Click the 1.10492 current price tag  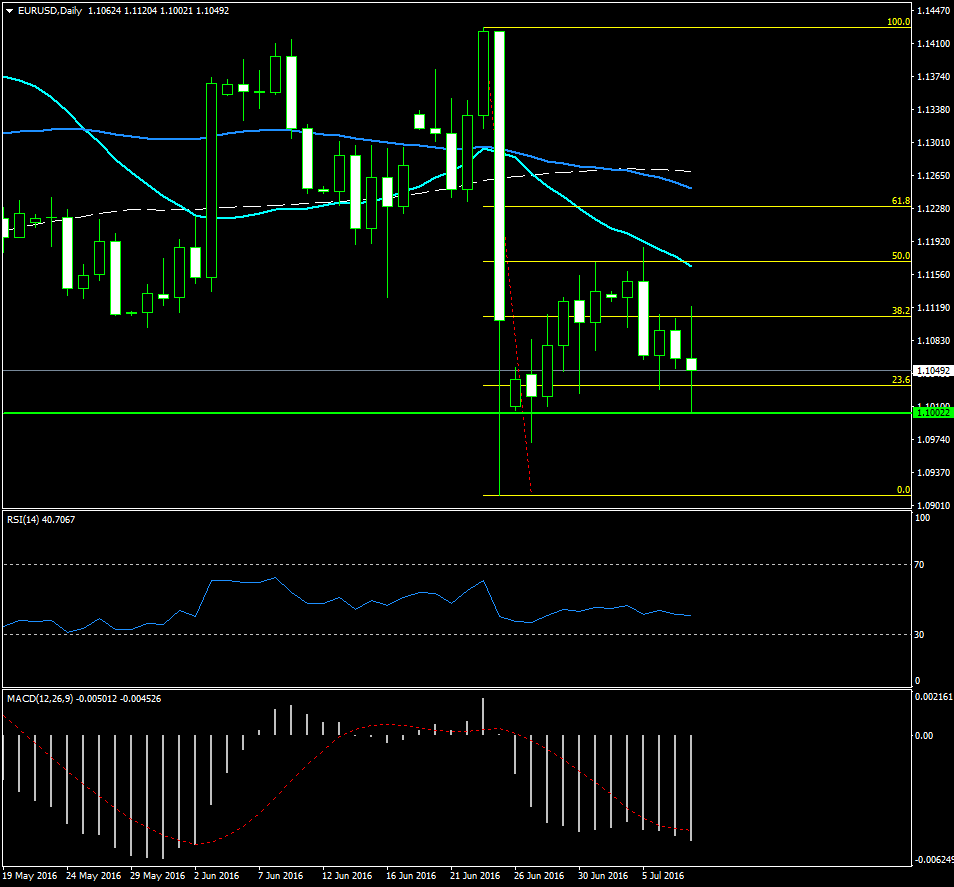(933, 370)
